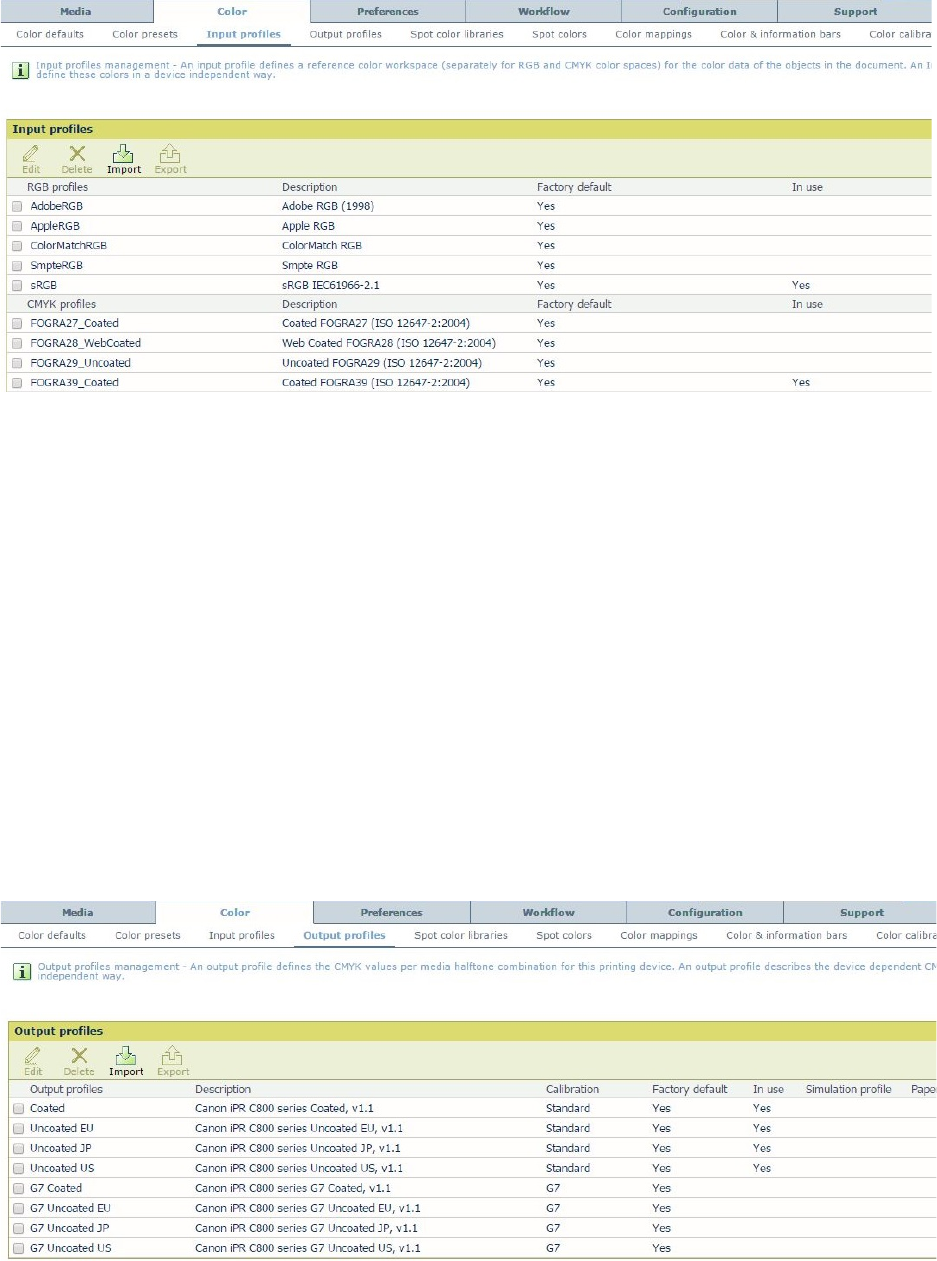Click the Import icon in Input profiles

124,153
